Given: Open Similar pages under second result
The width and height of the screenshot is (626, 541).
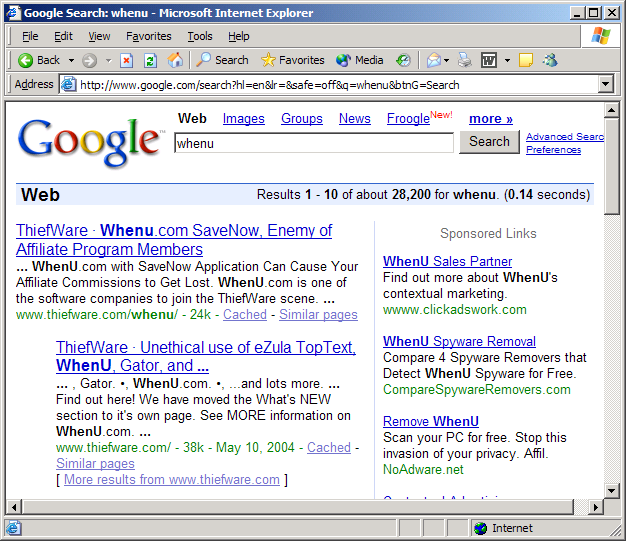Looking at the screenshot, I should pyautogui.click(x=95, y=464).
